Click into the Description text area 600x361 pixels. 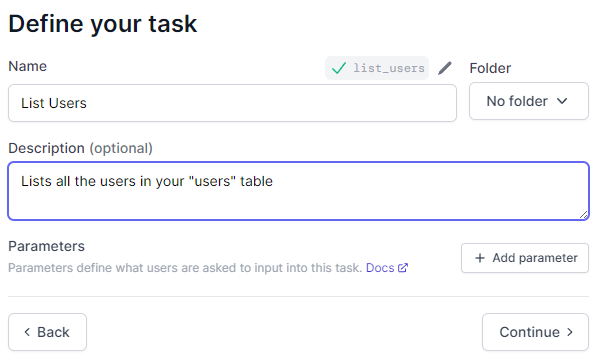point(298,191)
